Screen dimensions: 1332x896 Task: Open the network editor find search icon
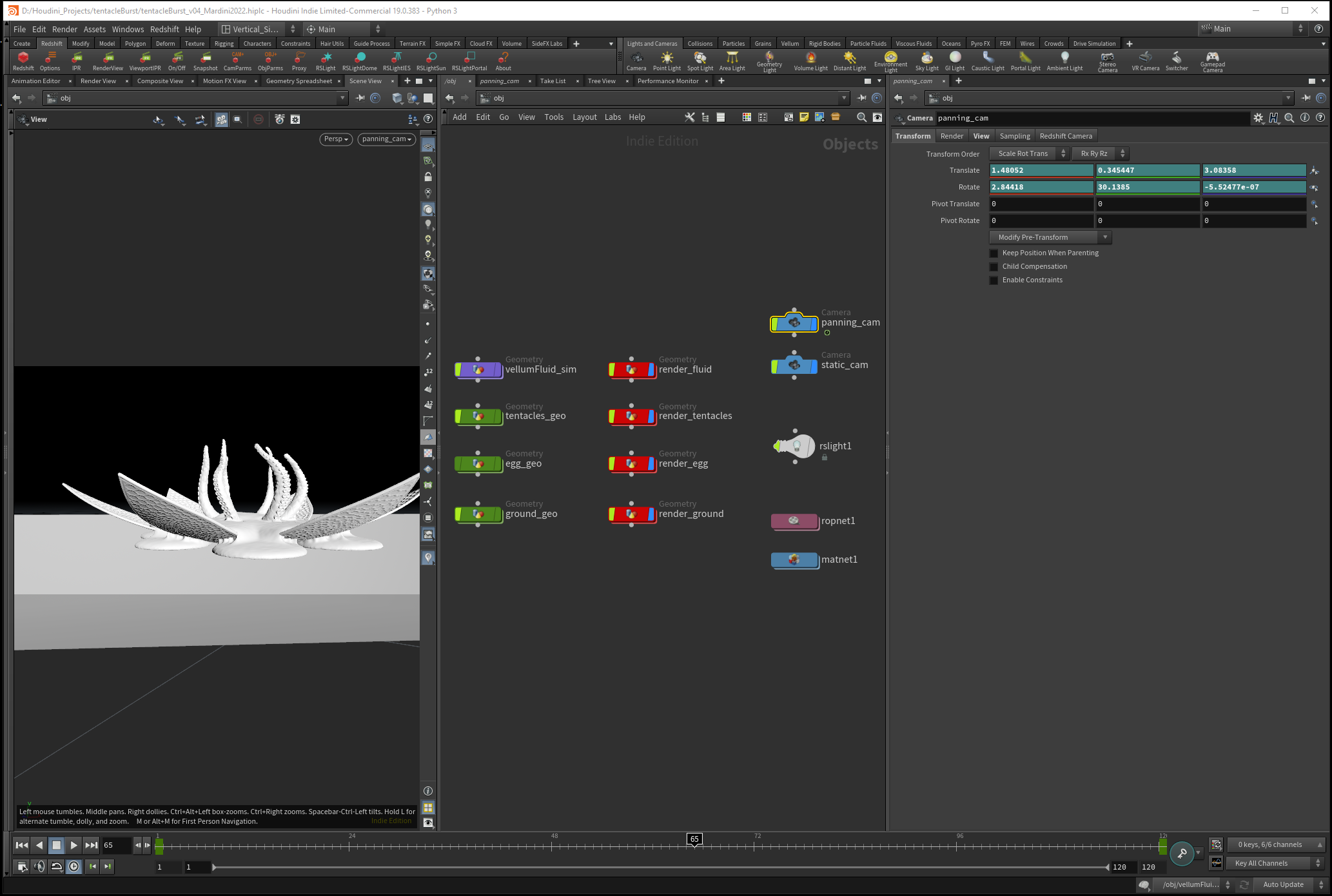(x=861, y=117)
